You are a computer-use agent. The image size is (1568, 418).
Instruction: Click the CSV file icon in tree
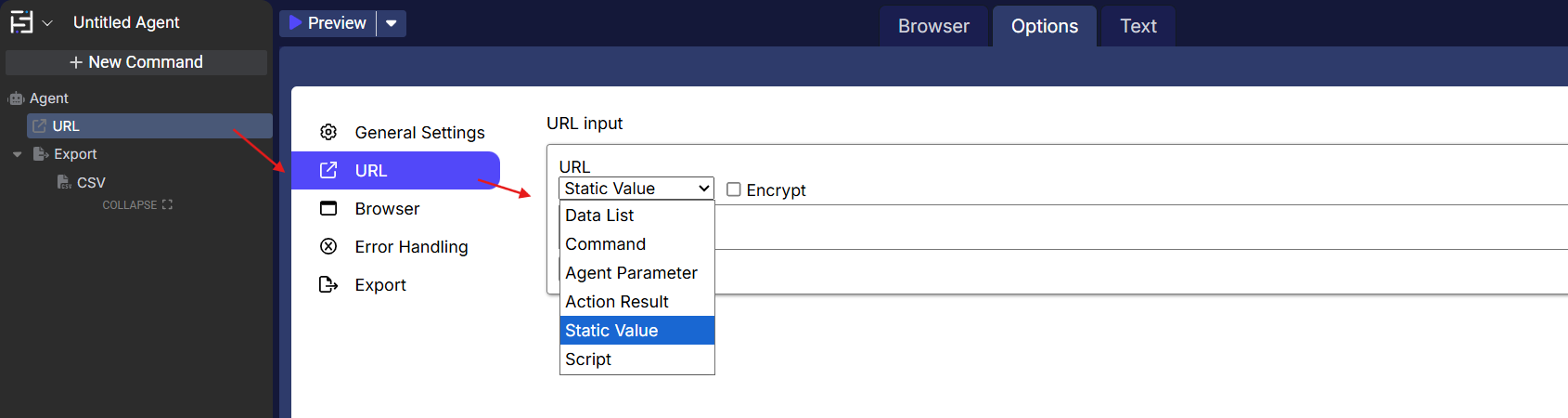coord(63,182)
